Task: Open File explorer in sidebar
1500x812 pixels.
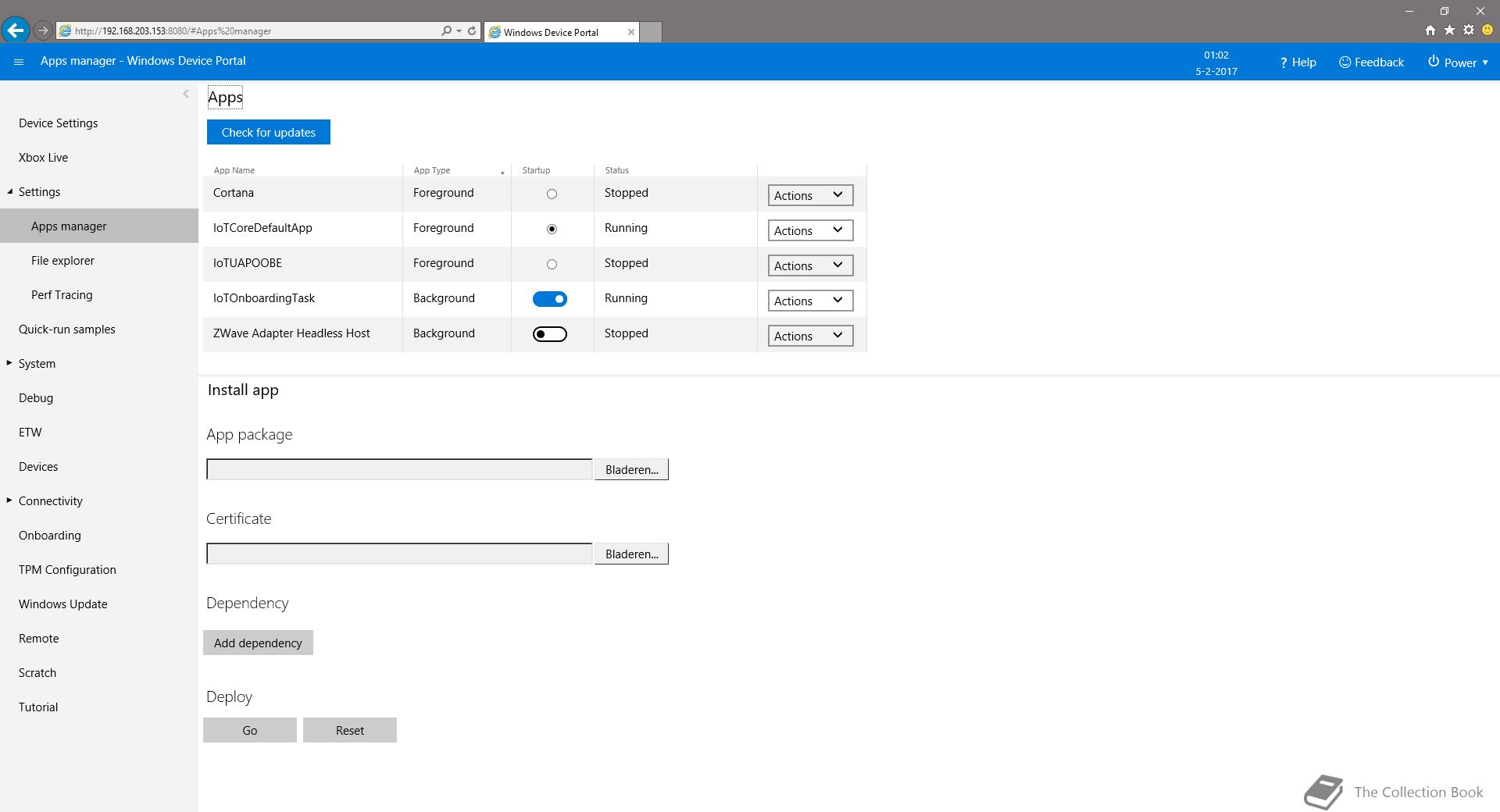Action: click(x=62, y=261)
